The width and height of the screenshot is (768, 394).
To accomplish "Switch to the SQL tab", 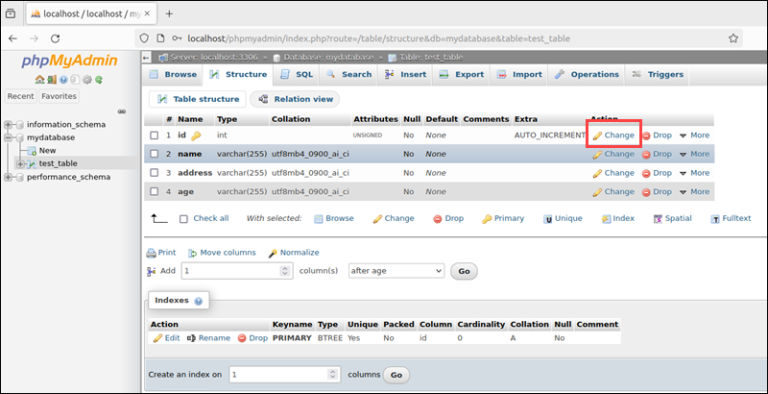I will [x=297, y=74].
